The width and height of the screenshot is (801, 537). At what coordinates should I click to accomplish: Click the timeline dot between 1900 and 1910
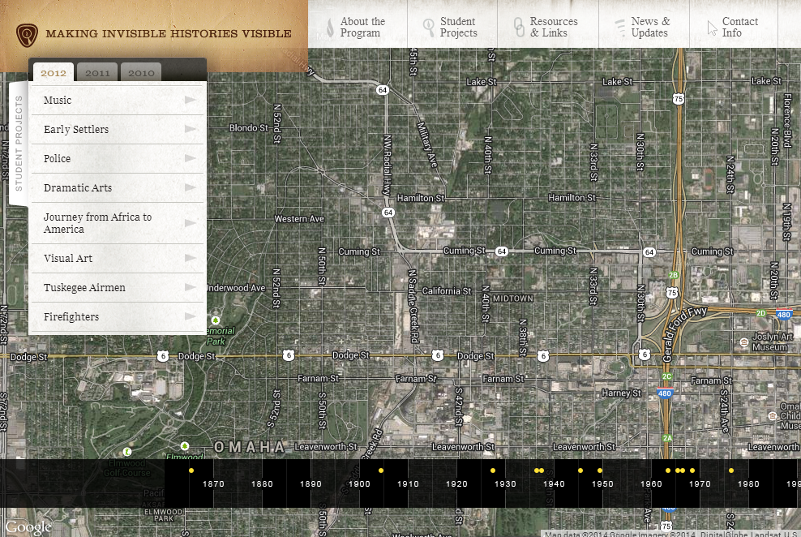381,471
